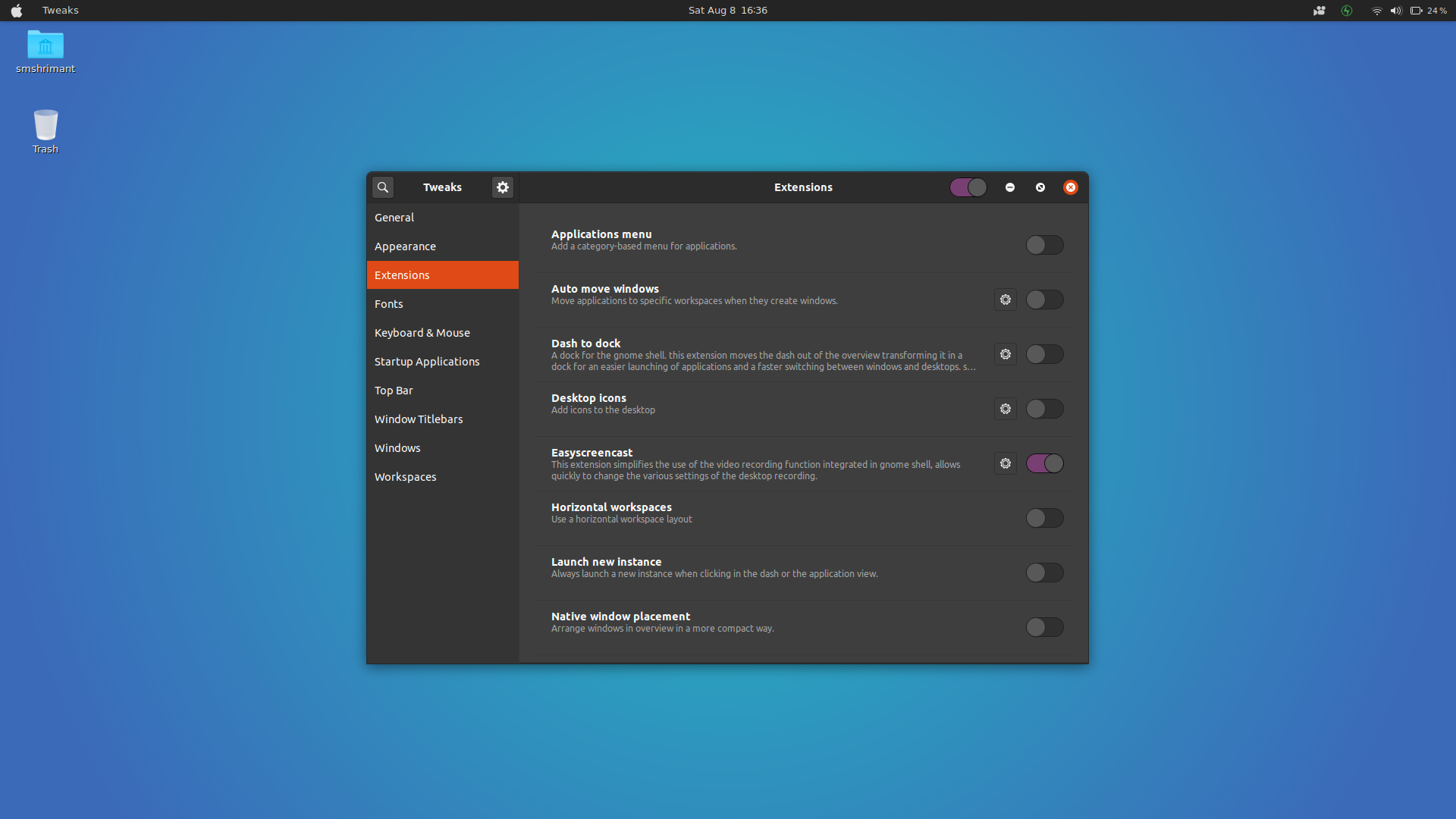Enable Desktop icons extension
The height and width of the screenshot is (819, 1456).
coord(1045,409)
